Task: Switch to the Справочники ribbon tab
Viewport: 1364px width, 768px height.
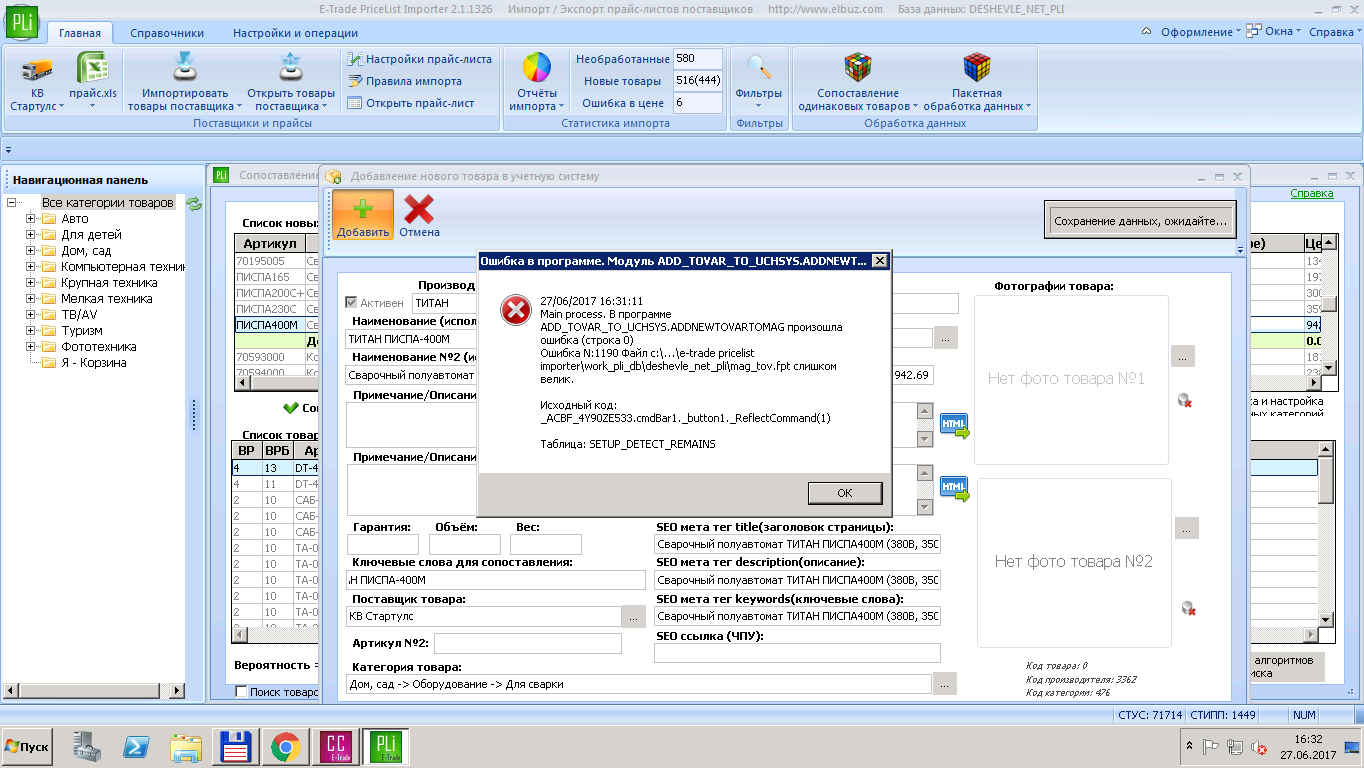Action: [x=167, y=33]
